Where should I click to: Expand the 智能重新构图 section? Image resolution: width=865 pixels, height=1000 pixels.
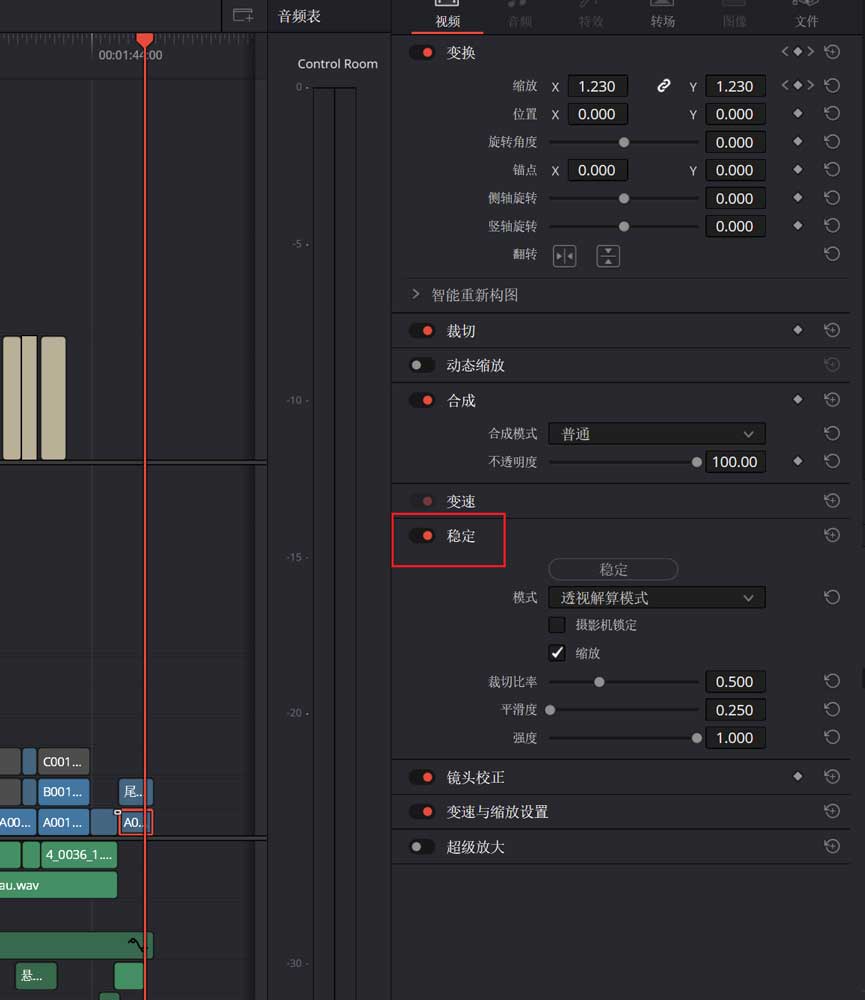point(417,295)
